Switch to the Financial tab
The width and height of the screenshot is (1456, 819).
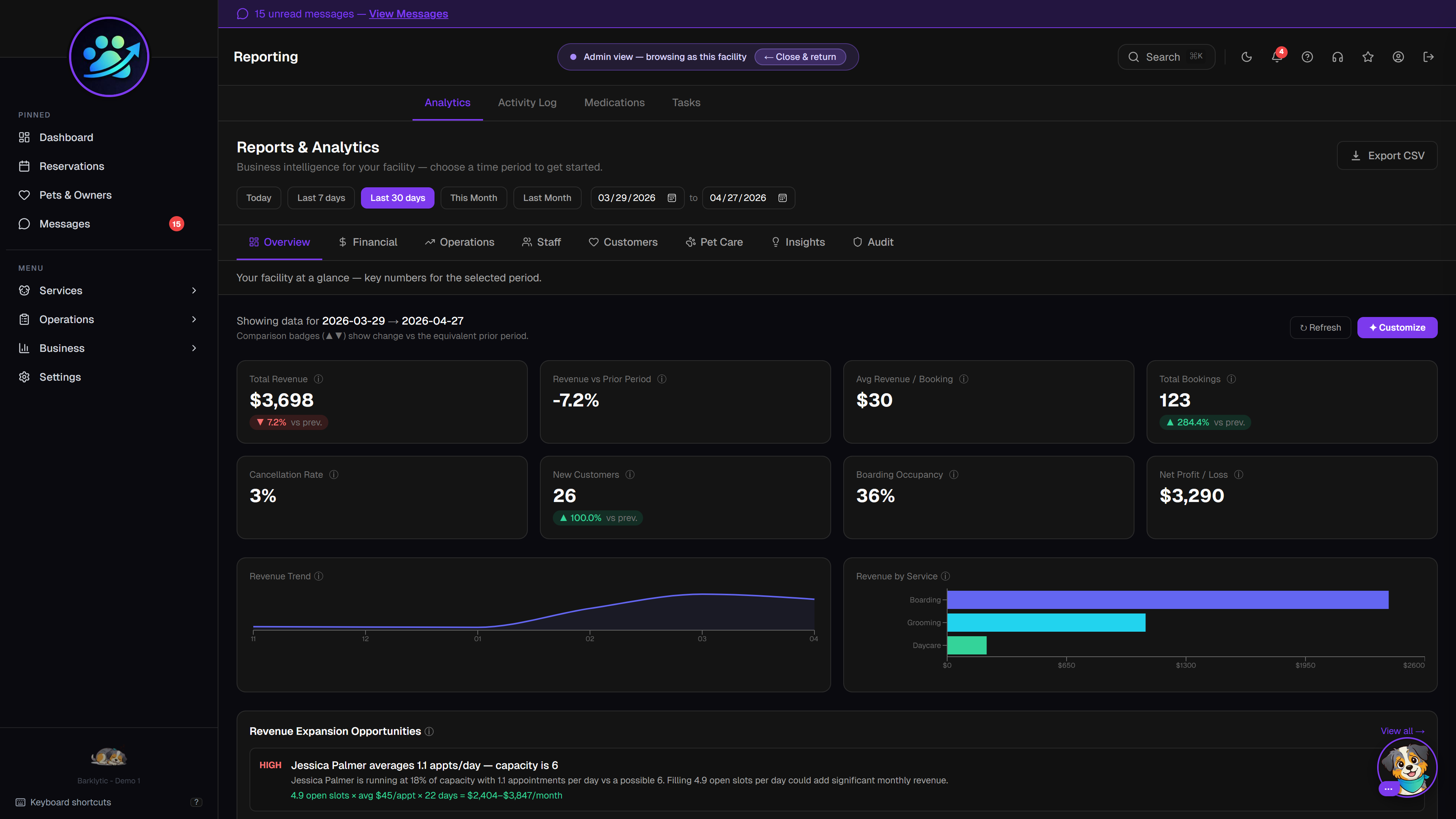tap(368, 242)
